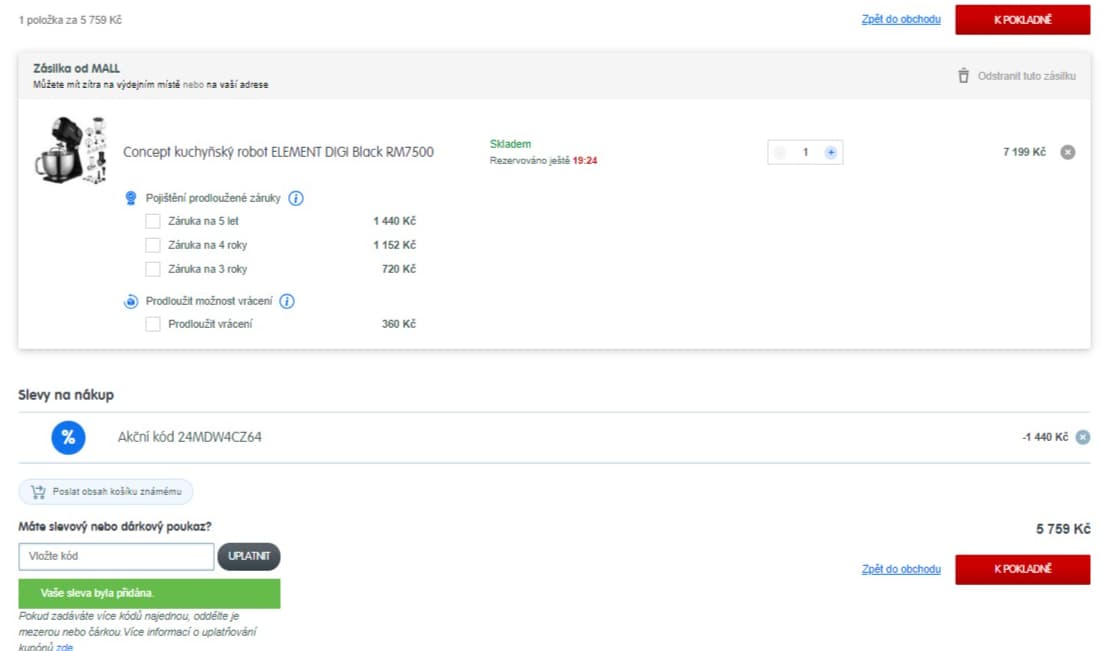Open the kitchen robot product thumbnail
The height and width of the screenshot is (651, 1101).
[71, 151]
